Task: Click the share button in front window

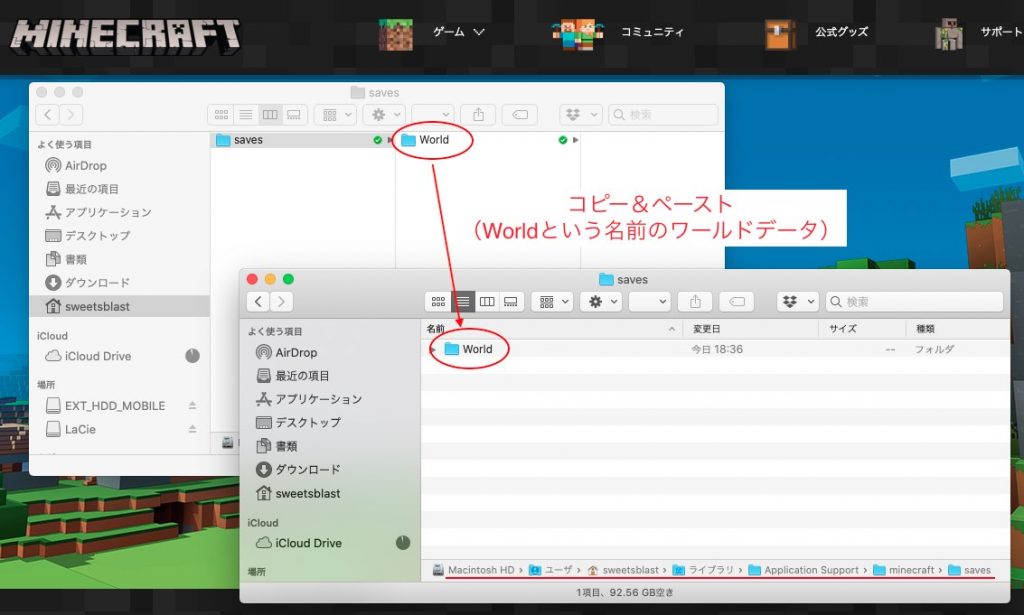Action: click(x=695, y=302)
